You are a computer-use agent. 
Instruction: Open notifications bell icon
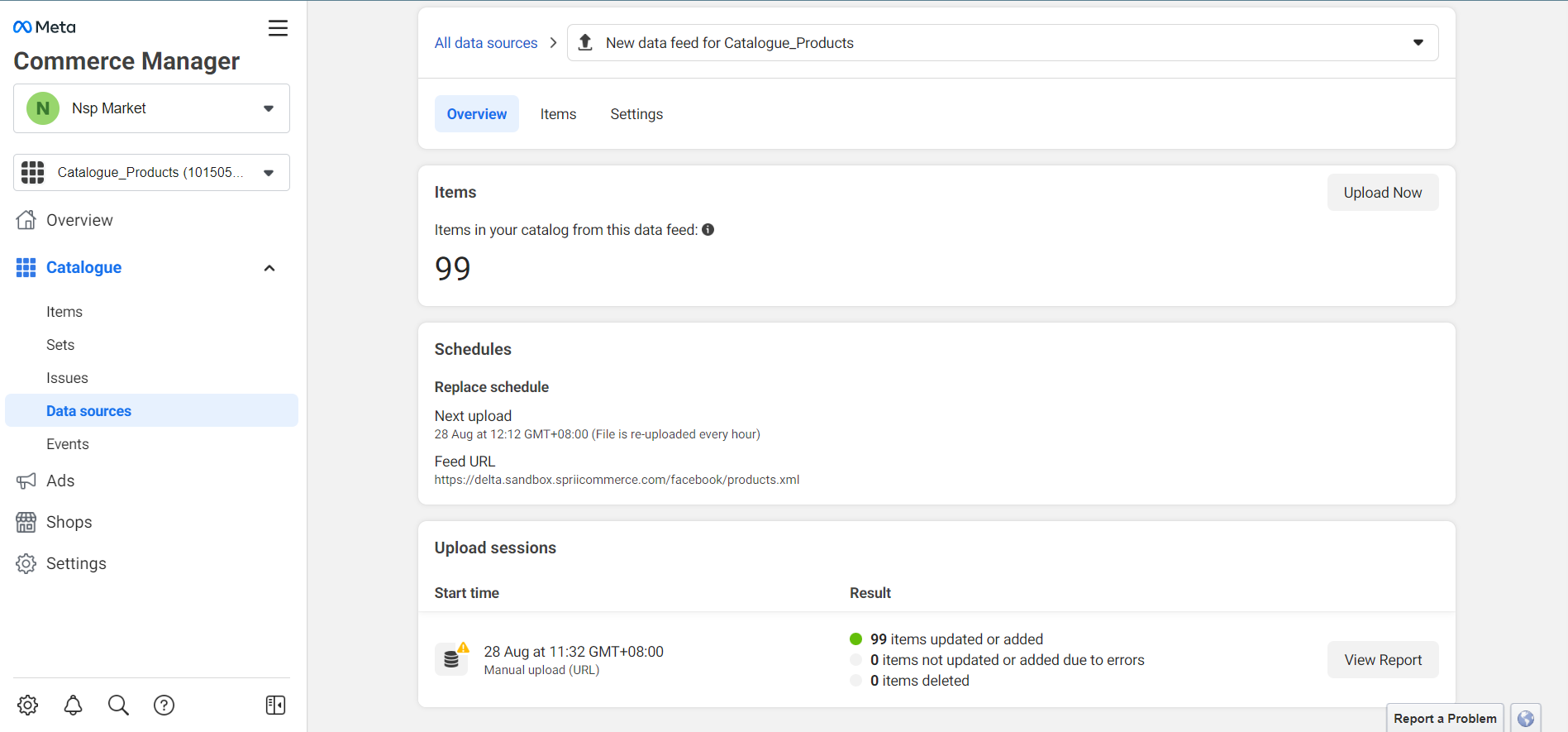(74, 705)
